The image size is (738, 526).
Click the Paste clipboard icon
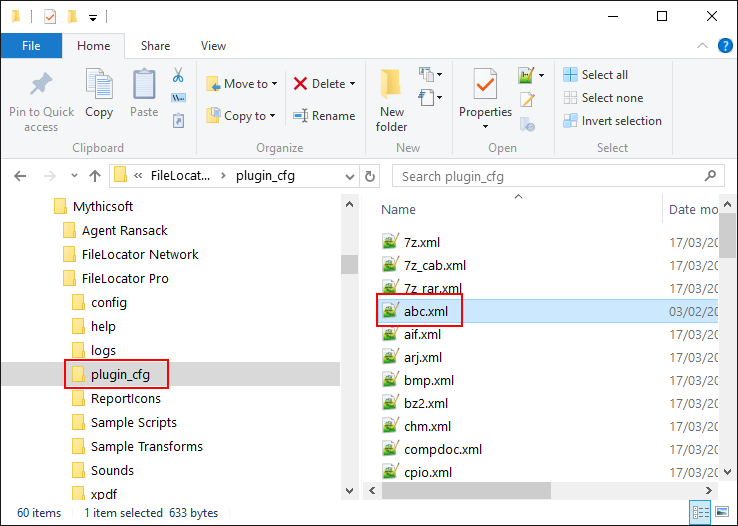point(144,84)
